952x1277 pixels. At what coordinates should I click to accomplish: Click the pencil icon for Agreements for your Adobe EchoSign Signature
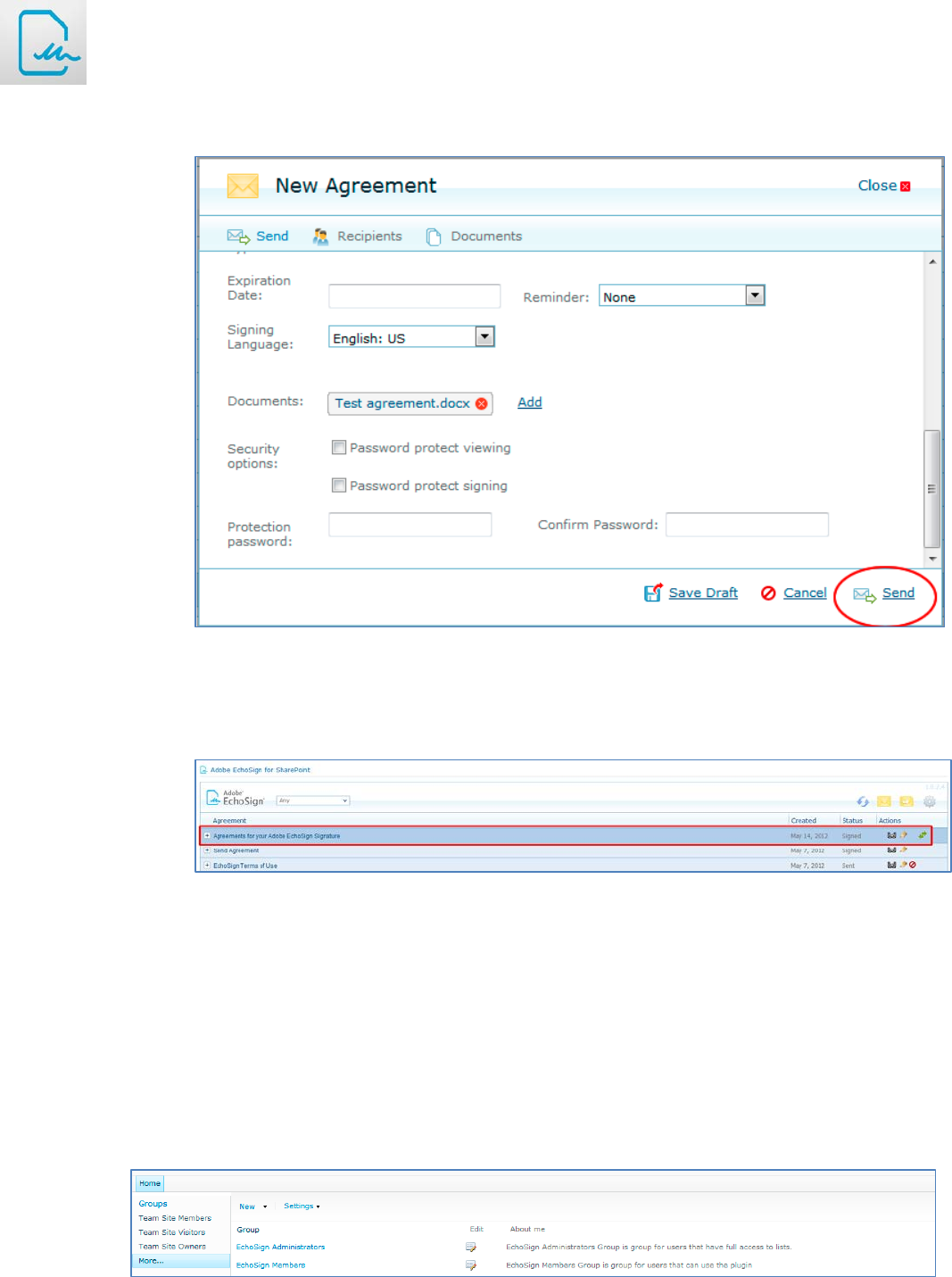tap(903, 835)
